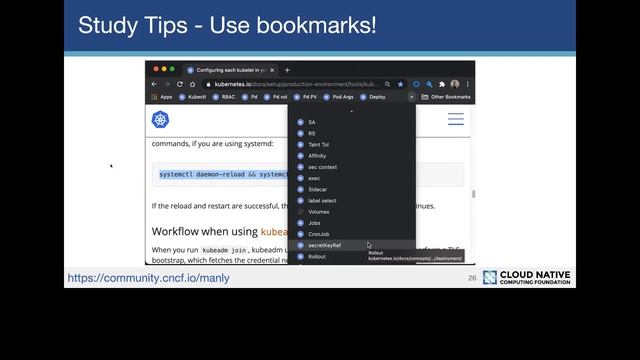The height and width of the screenshot is (360, 640).
Task: Open the wrench extension icon
Action: [x=429, y=84]
